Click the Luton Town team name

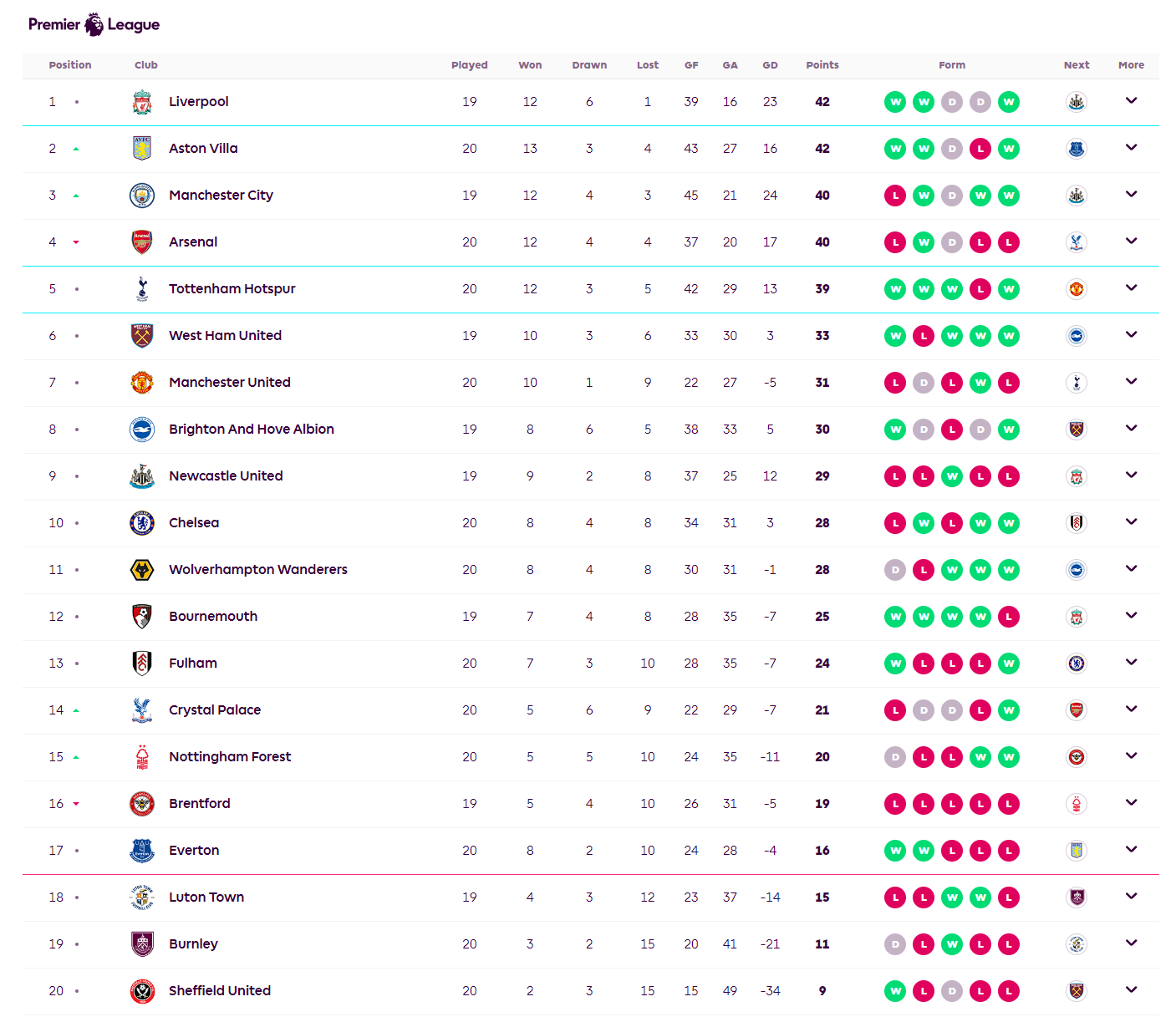pos(206,897)
